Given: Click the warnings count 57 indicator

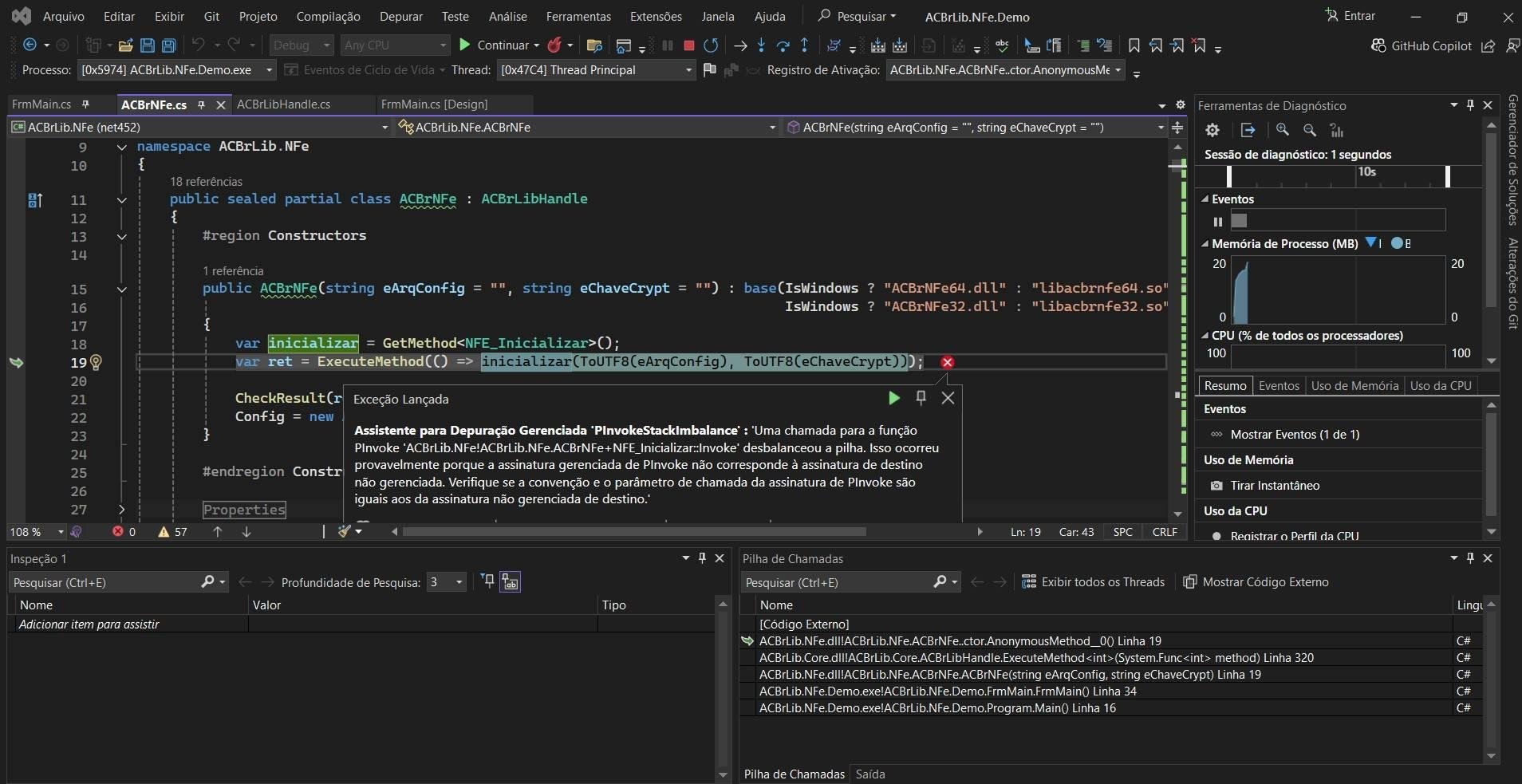Looking at the screenshot, I should pos(173,532).
